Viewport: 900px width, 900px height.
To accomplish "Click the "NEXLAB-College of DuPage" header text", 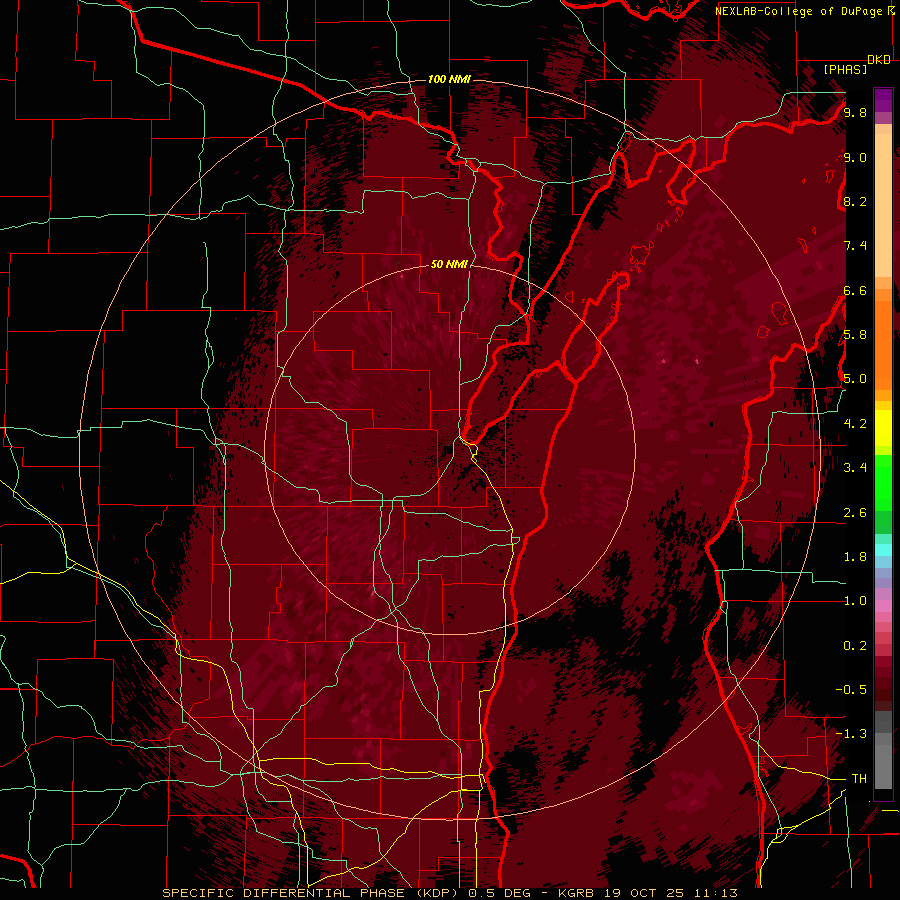I will pos(800,11).
